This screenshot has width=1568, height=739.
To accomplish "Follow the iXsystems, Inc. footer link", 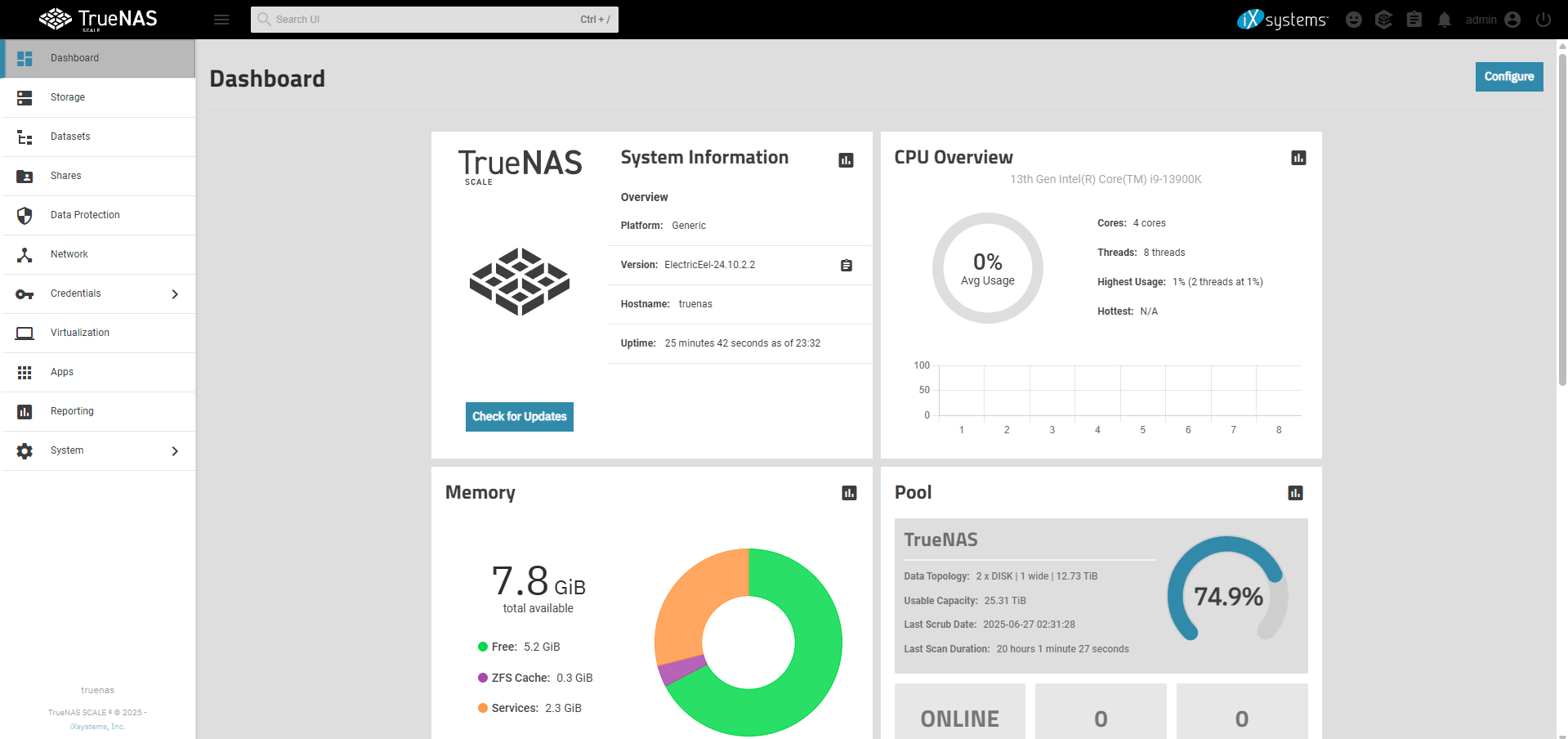I will coord(97,727).
